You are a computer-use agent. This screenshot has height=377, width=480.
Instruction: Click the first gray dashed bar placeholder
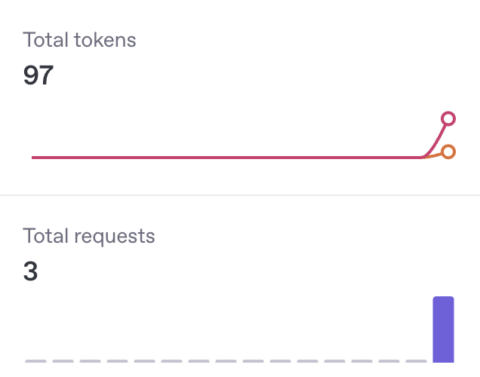tap(36, 361)
